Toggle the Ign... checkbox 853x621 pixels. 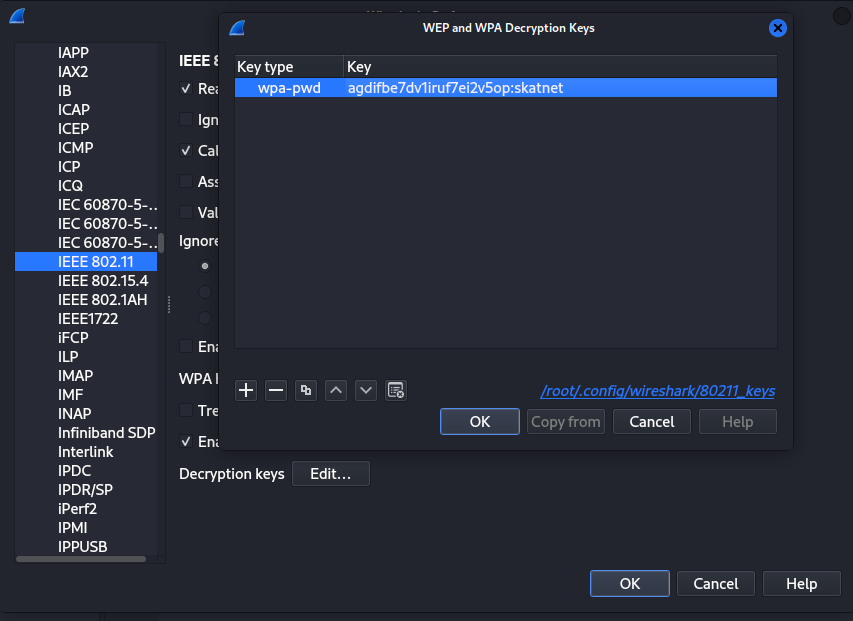186,119
